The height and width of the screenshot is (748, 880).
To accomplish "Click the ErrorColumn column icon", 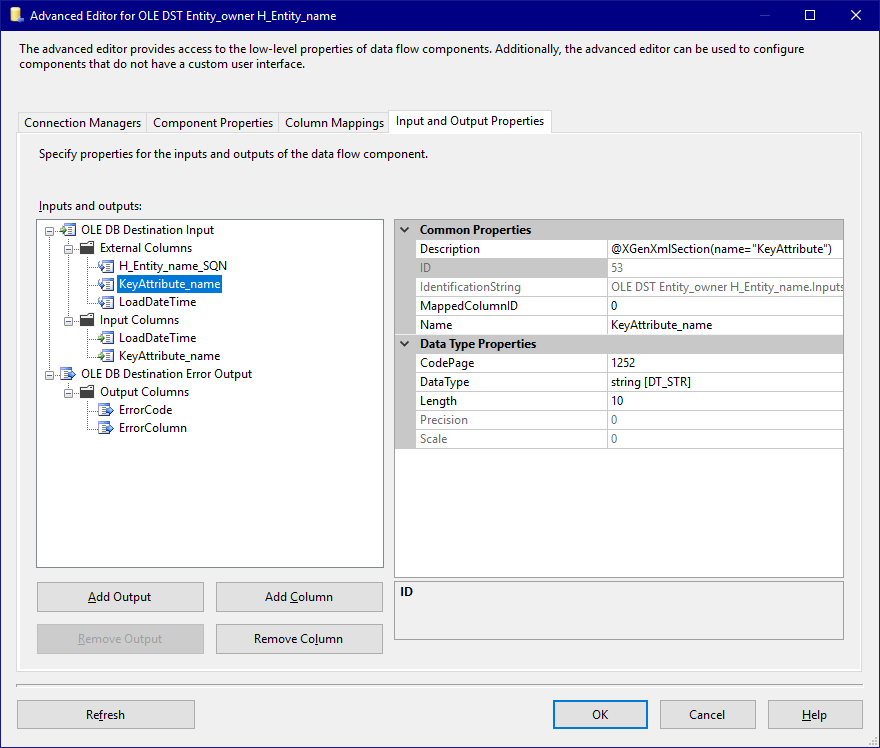I will [x=106, y=428].
